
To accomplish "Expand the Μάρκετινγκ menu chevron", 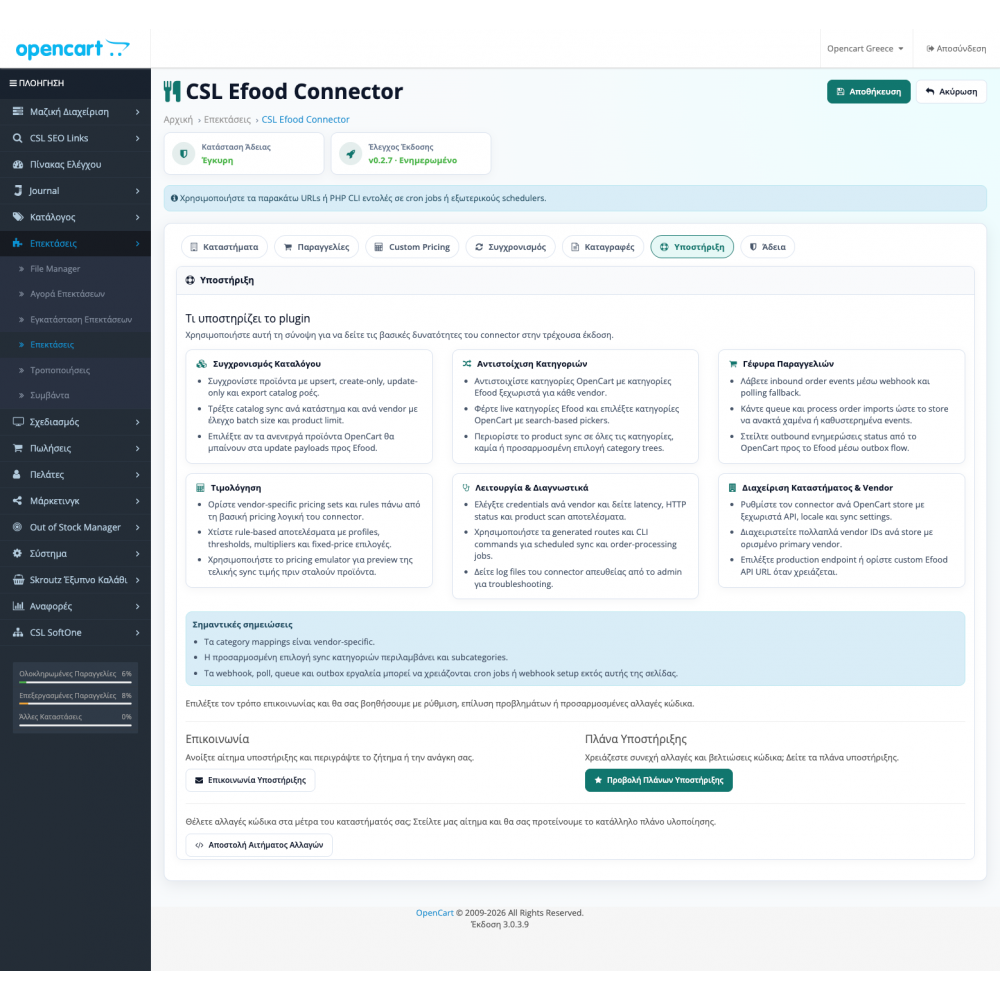I will pyautogui.click(x=138, y=501).
